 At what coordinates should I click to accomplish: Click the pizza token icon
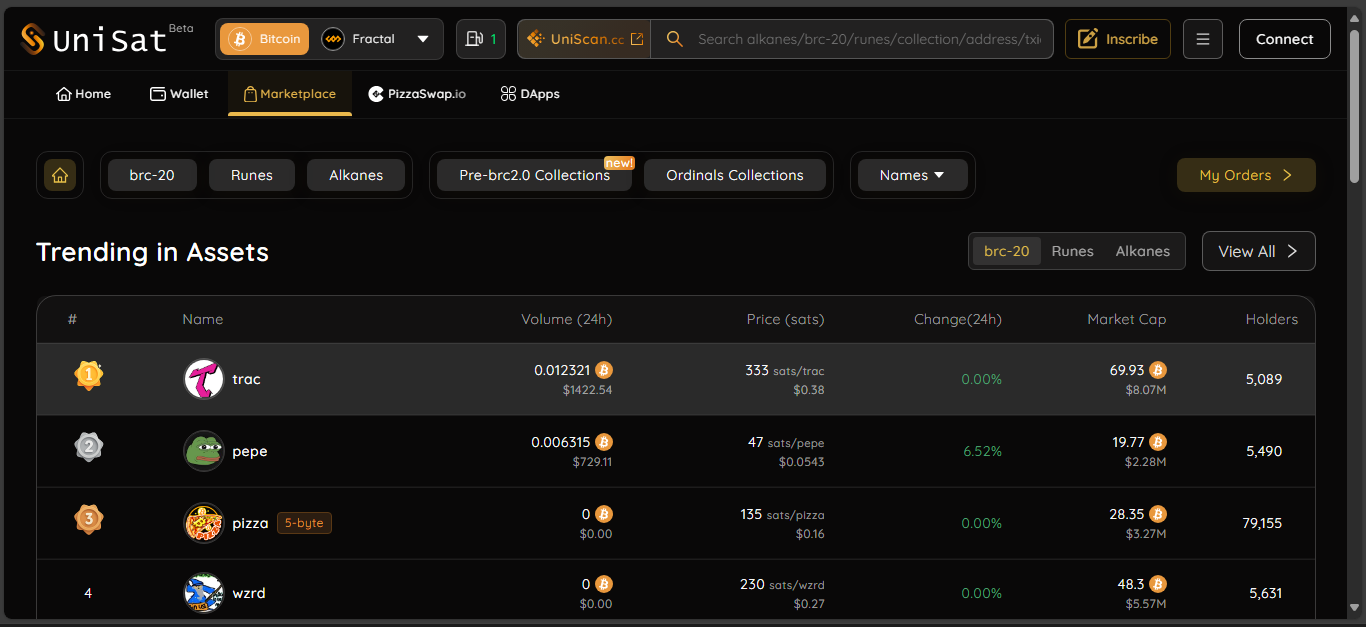(204, 523)
